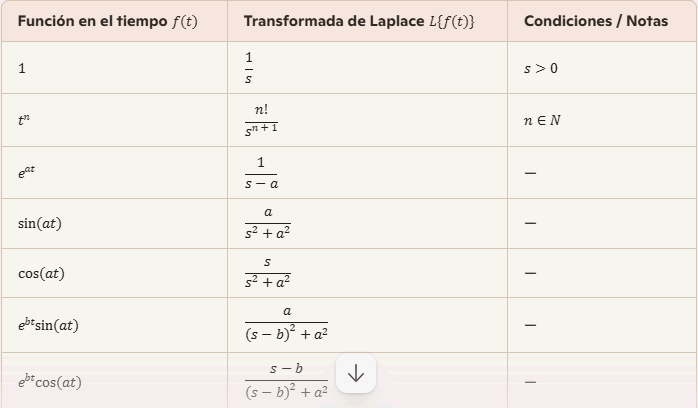Click the e^bt sin(at) function cell

click(x=114, y=325)
